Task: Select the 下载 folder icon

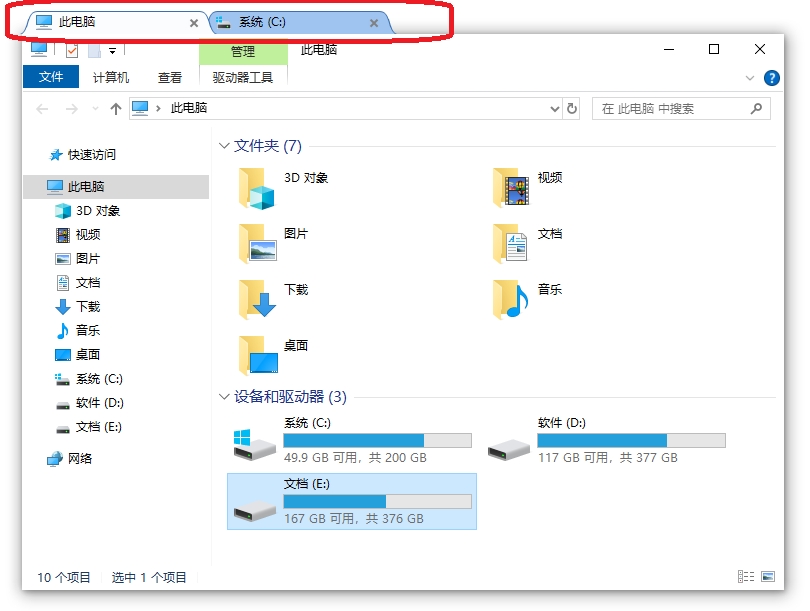Action: (x=257, y=300)
